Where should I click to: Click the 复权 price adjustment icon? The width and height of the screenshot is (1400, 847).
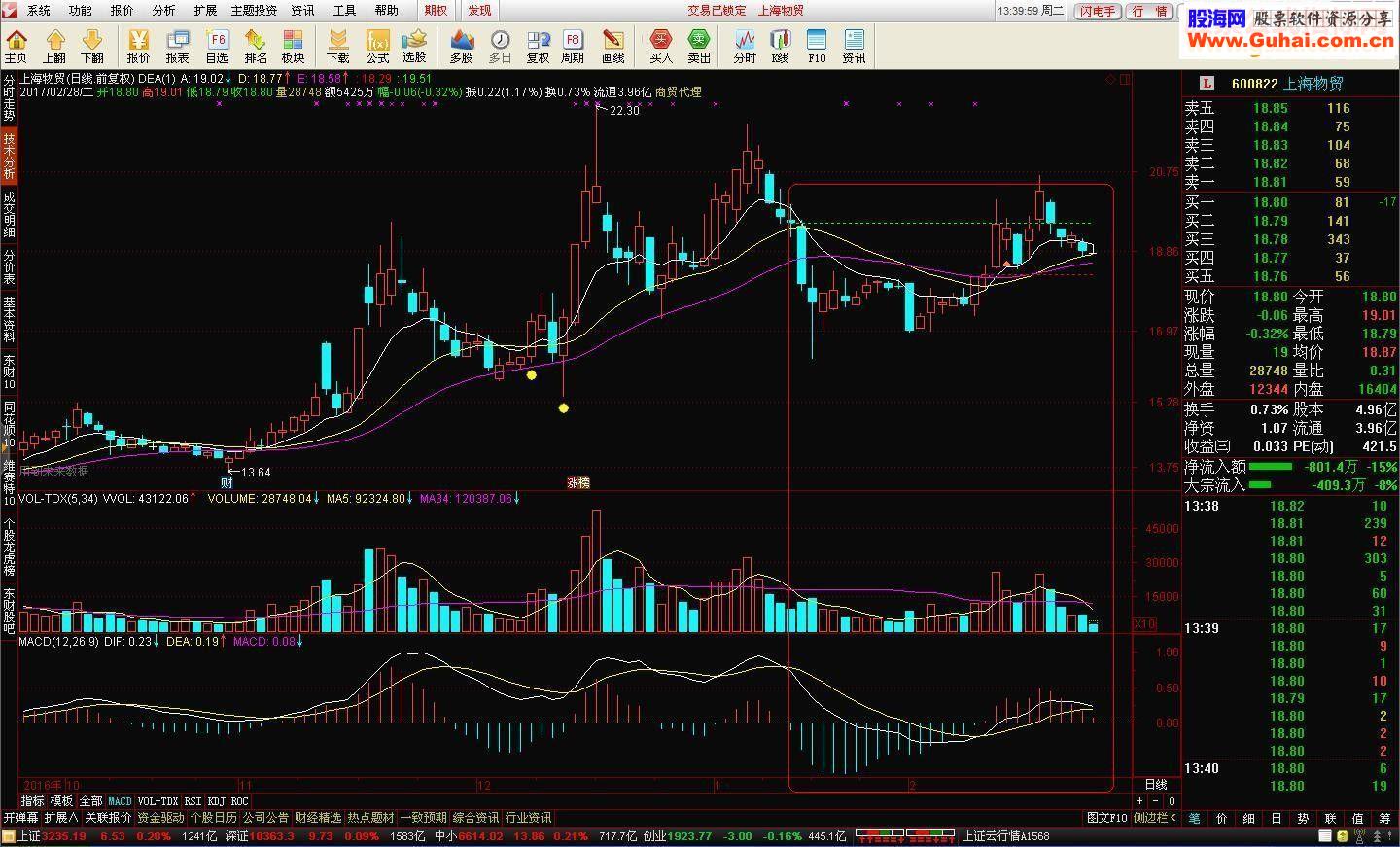click(x=538, y=46)
